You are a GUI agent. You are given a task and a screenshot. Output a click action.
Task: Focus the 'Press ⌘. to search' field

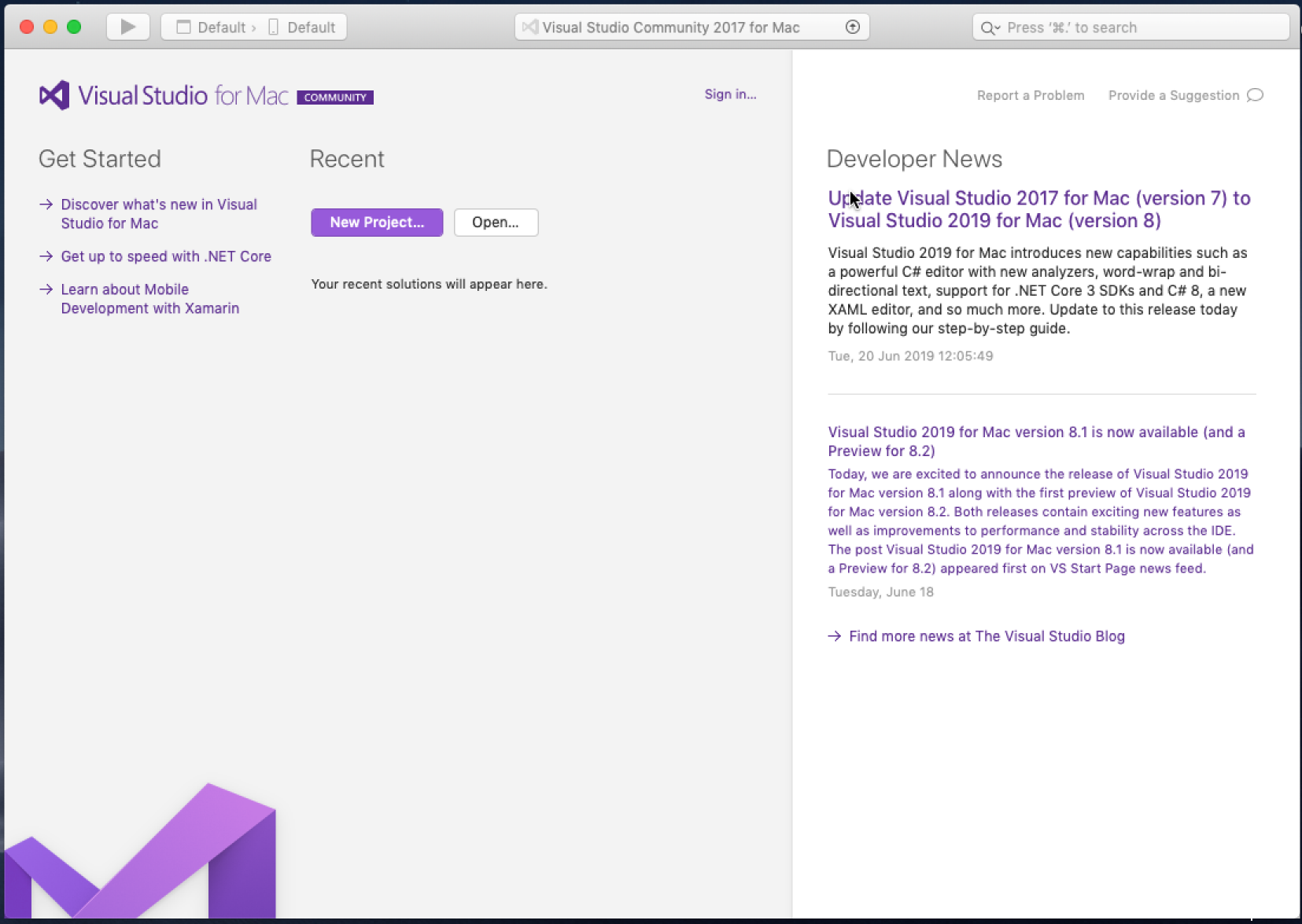pos(1133,28)
